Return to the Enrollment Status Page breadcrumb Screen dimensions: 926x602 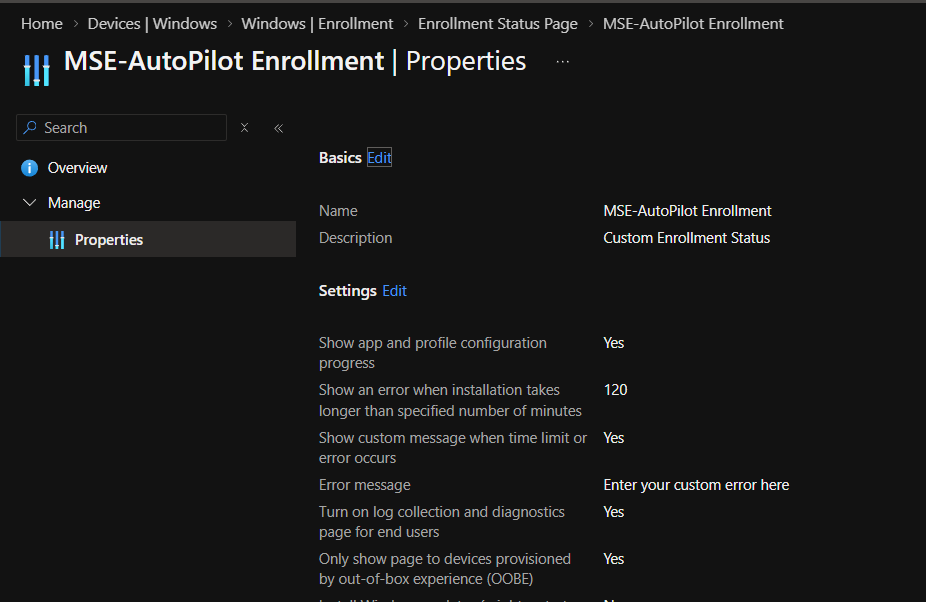tap(498, 23)
